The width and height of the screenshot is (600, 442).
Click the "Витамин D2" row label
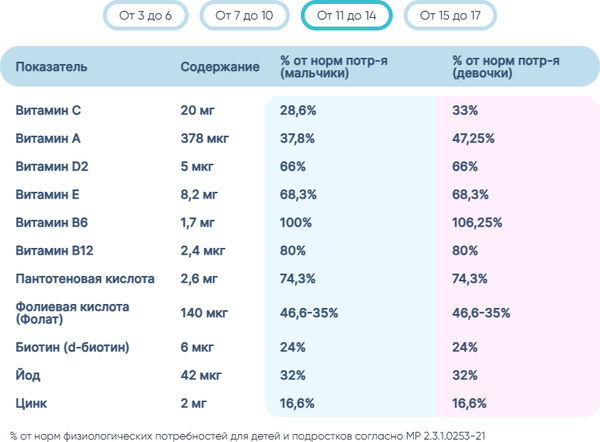coord(52,166)
